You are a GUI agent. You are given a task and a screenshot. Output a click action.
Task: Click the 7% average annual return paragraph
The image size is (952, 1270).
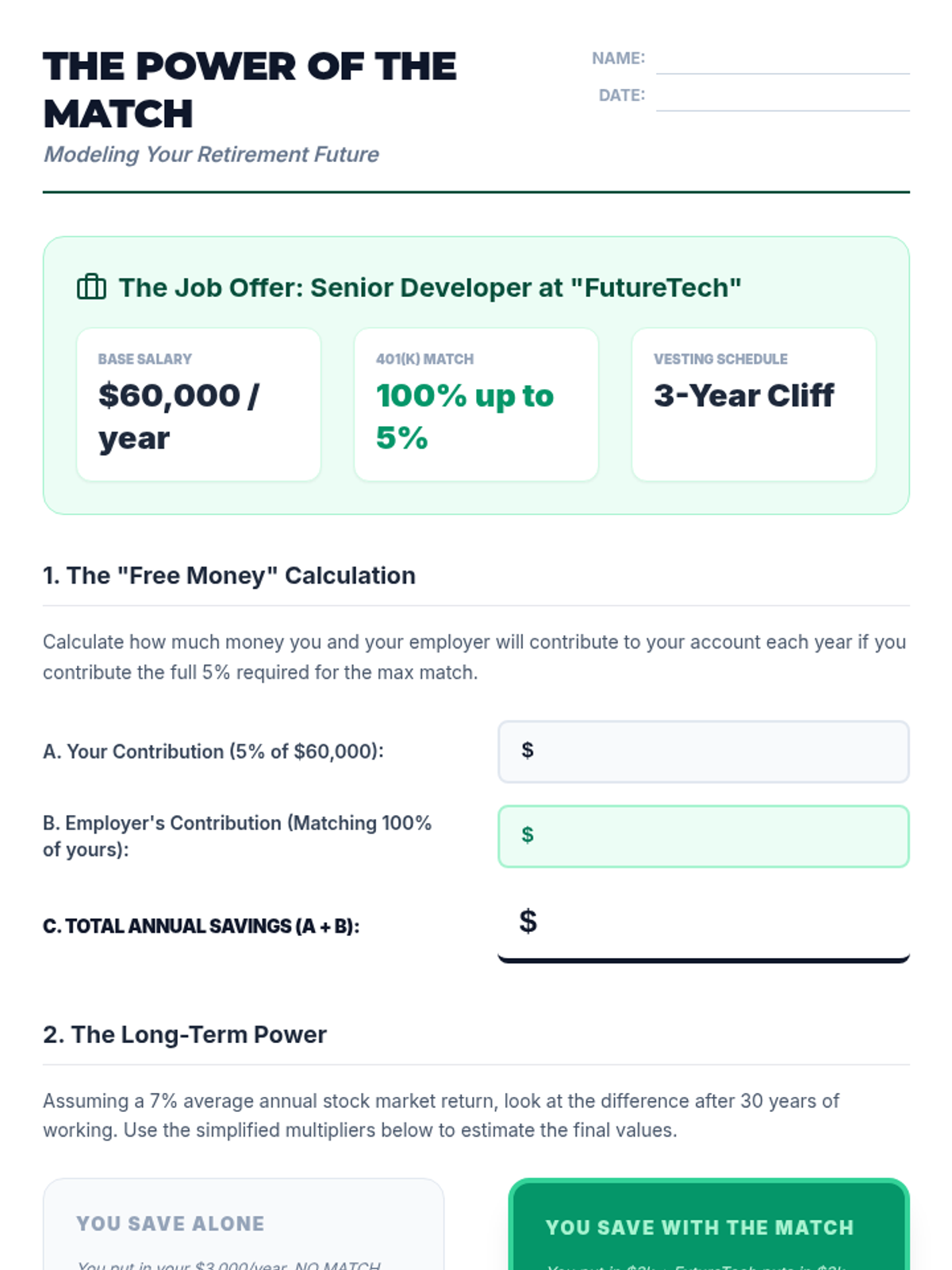tap(440, 1115)
